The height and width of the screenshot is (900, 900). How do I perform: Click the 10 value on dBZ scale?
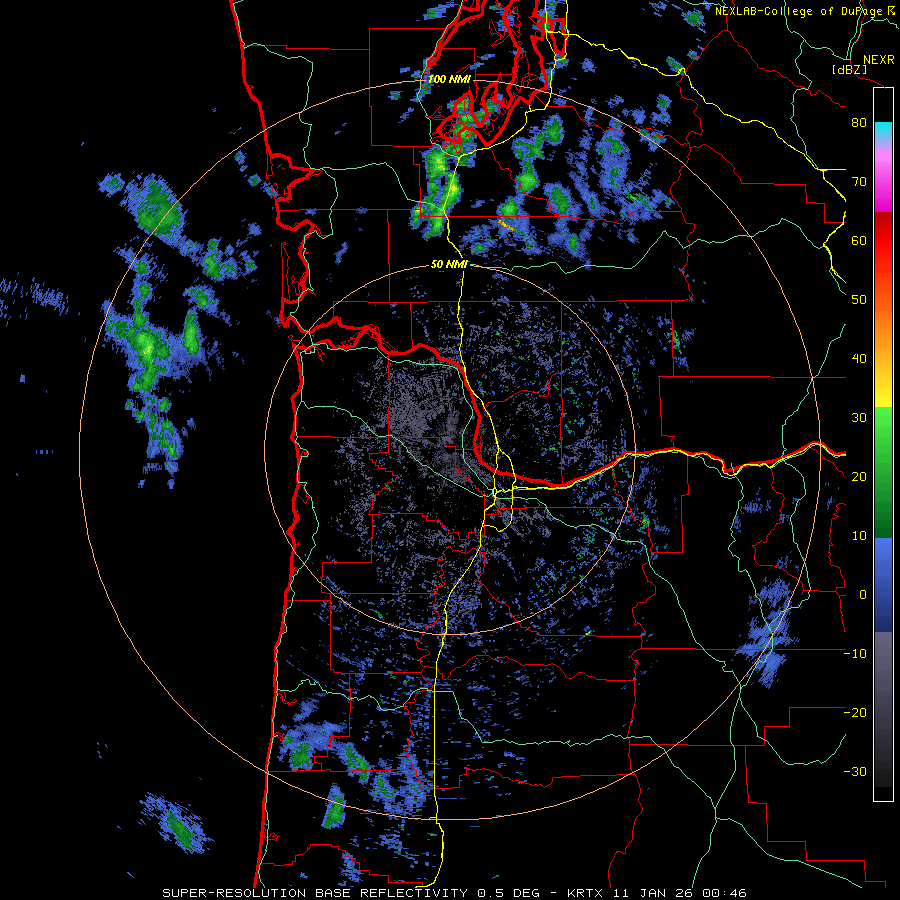[x=859, y=536]
